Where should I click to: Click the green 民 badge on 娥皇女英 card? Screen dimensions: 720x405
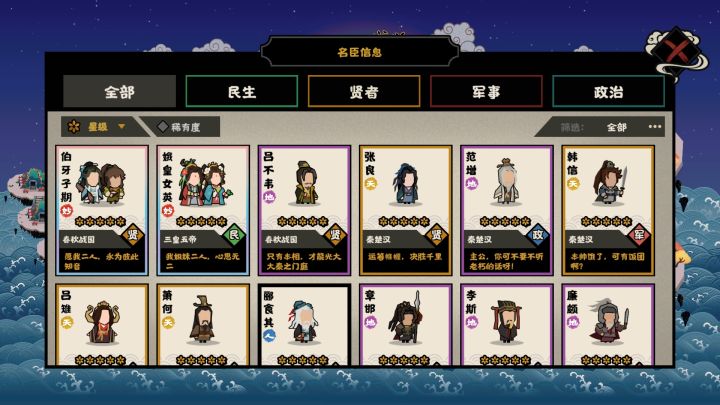click(x=234, y=236)
